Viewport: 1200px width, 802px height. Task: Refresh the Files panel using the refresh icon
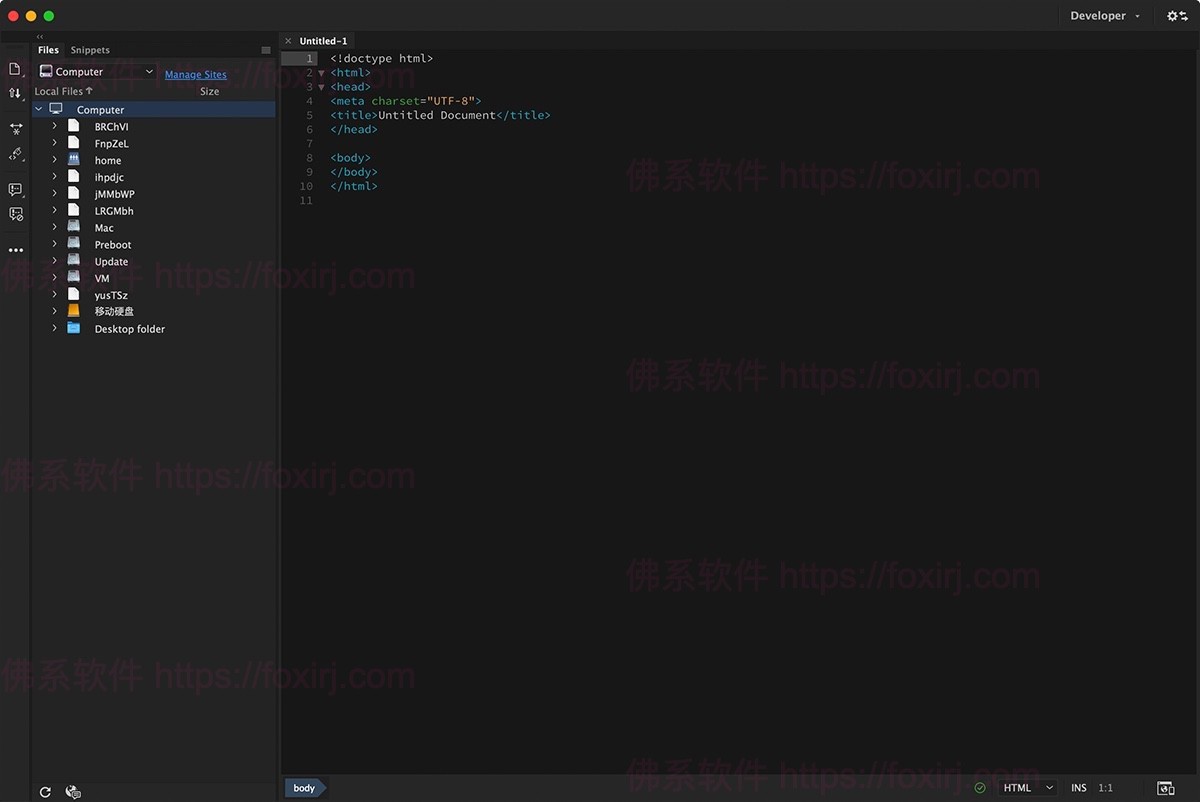pos(44,791)
